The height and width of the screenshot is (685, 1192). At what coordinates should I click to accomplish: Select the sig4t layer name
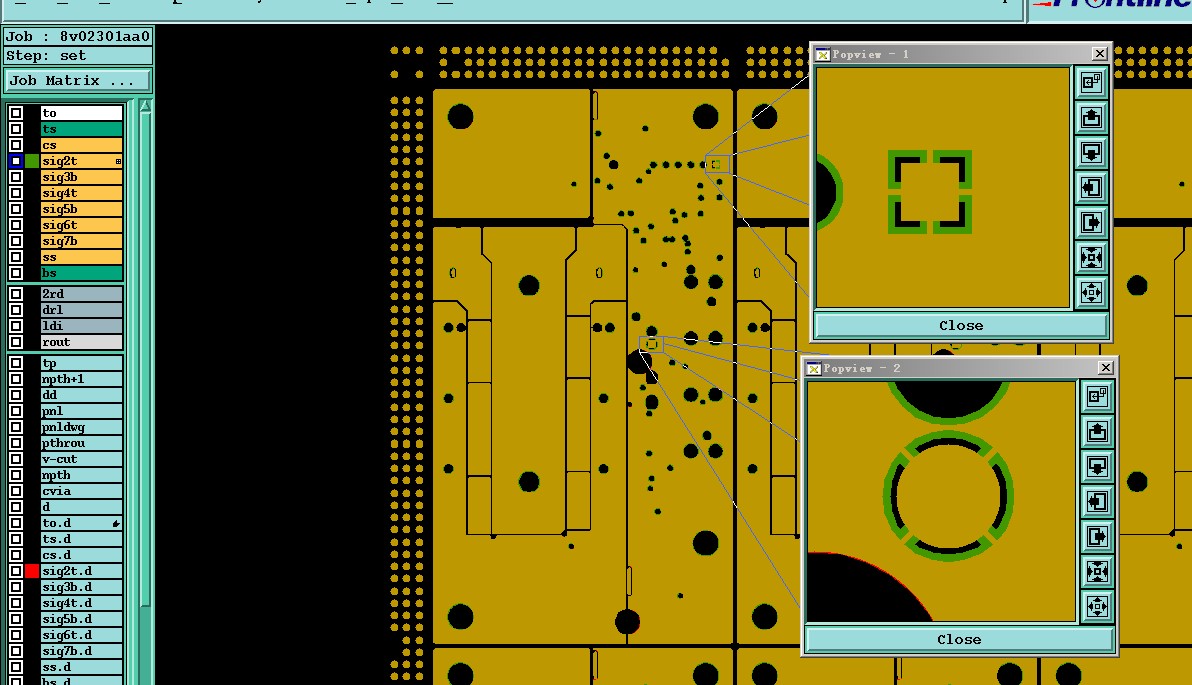pos(81,193)
